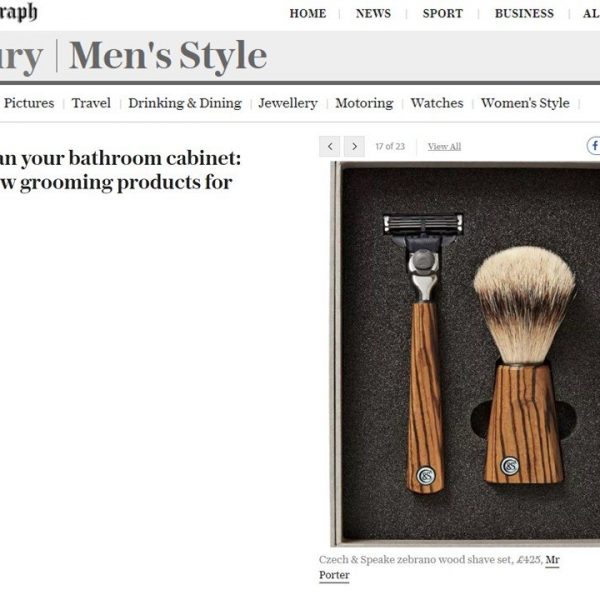Click the shave set product image
600x600 pixels.
(465, 354)
